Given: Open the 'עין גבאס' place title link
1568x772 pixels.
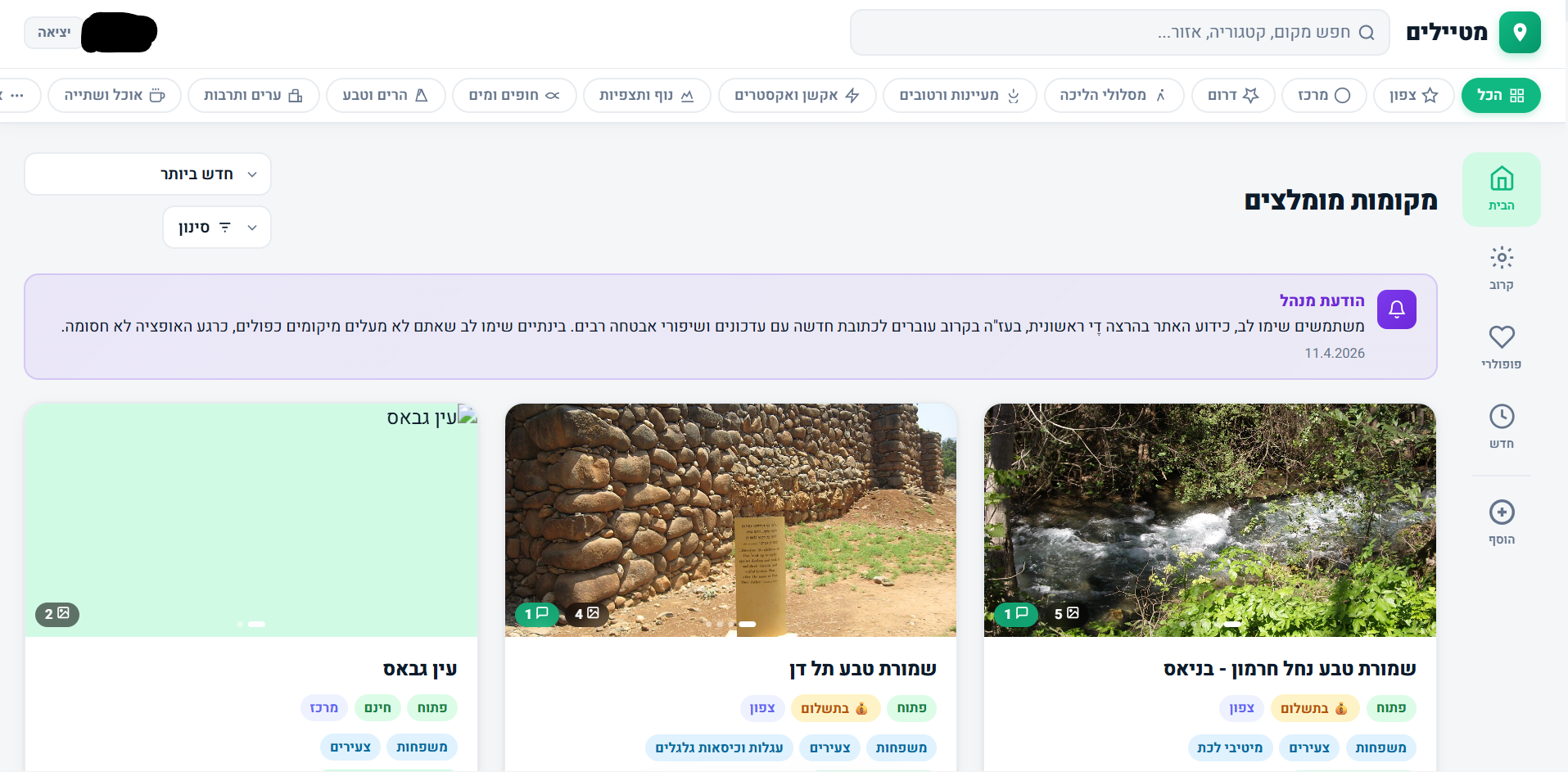Looking at the screenshot, I should coord(420,669).
